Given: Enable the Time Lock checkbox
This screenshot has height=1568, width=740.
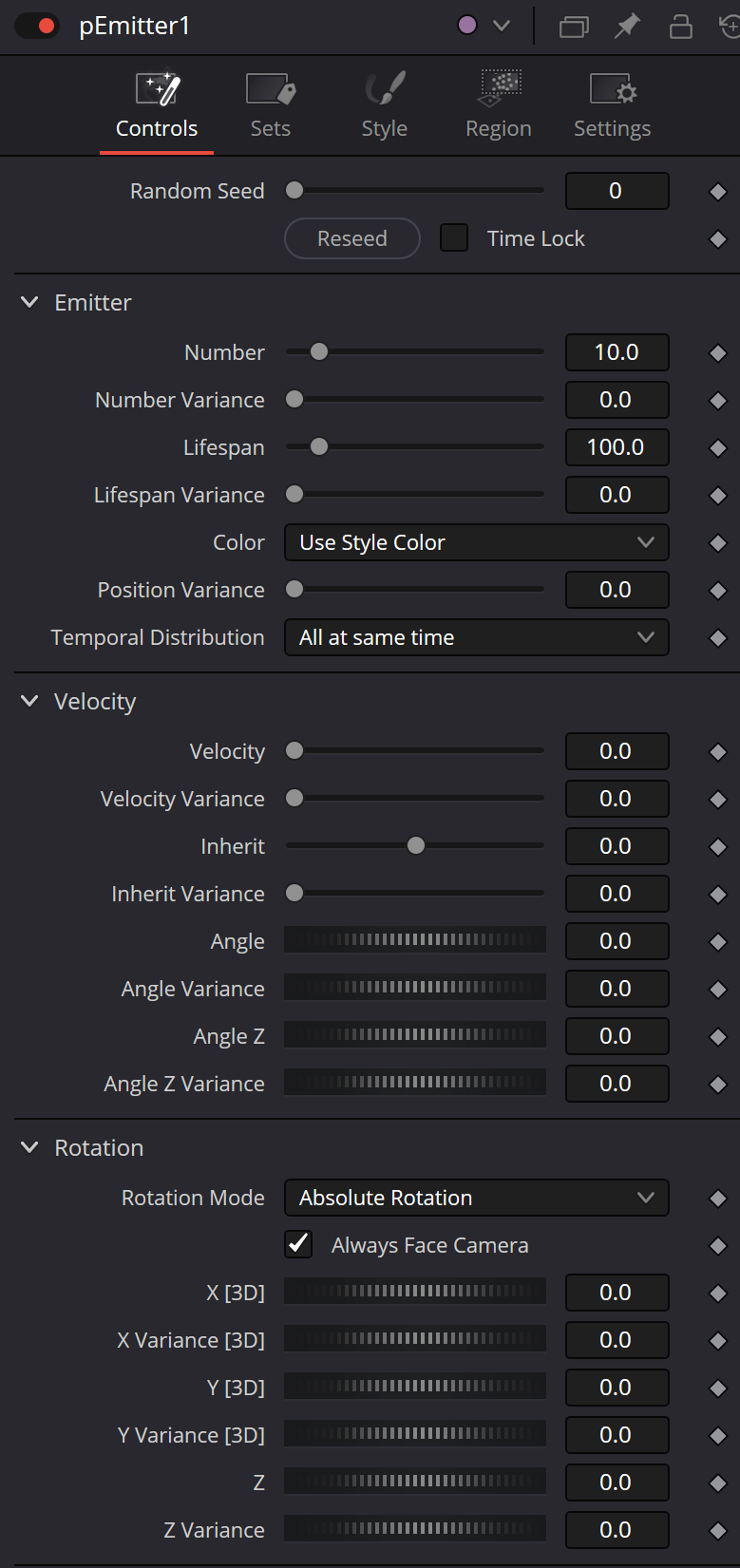Looking at the screenshot, I should pyautogui.click(x=454, y=237).
